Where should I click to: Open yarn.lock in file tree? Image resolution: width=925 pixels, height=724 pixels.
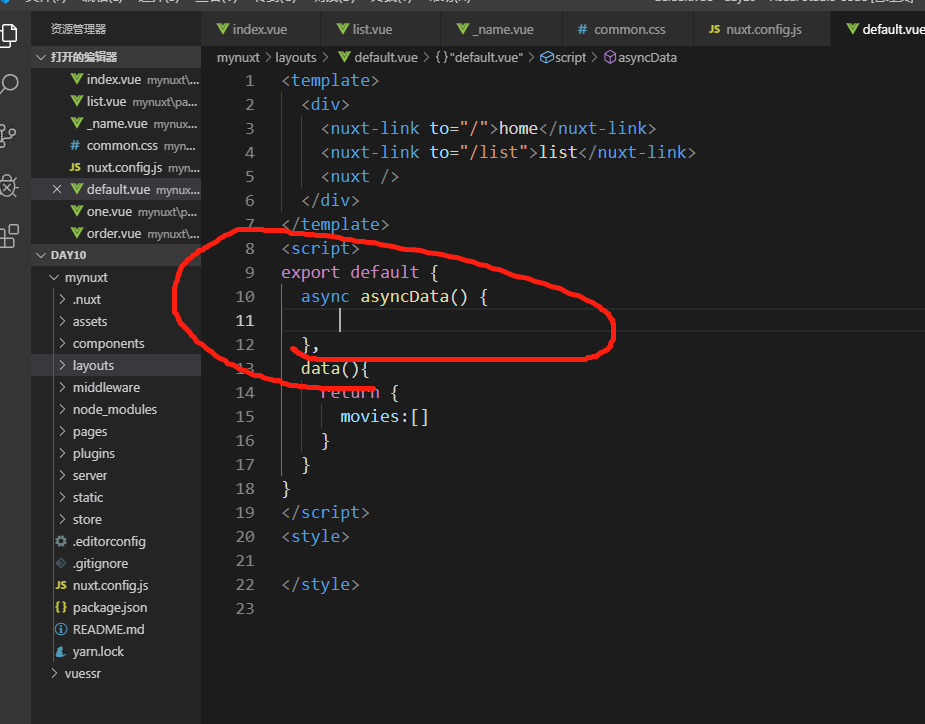[x=116, y=651]
